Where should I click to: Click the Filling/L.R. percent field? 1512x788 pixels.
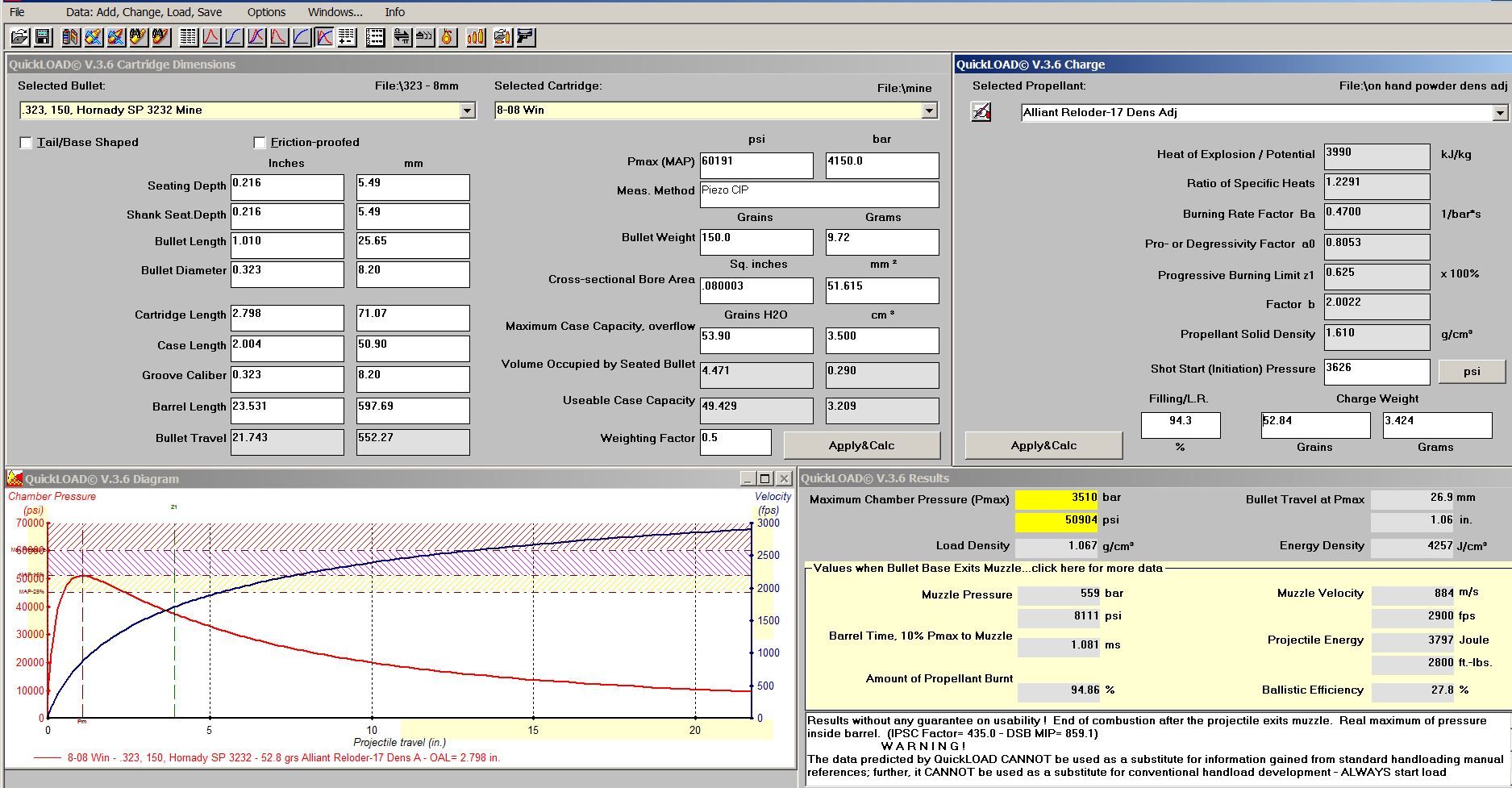1181,425
